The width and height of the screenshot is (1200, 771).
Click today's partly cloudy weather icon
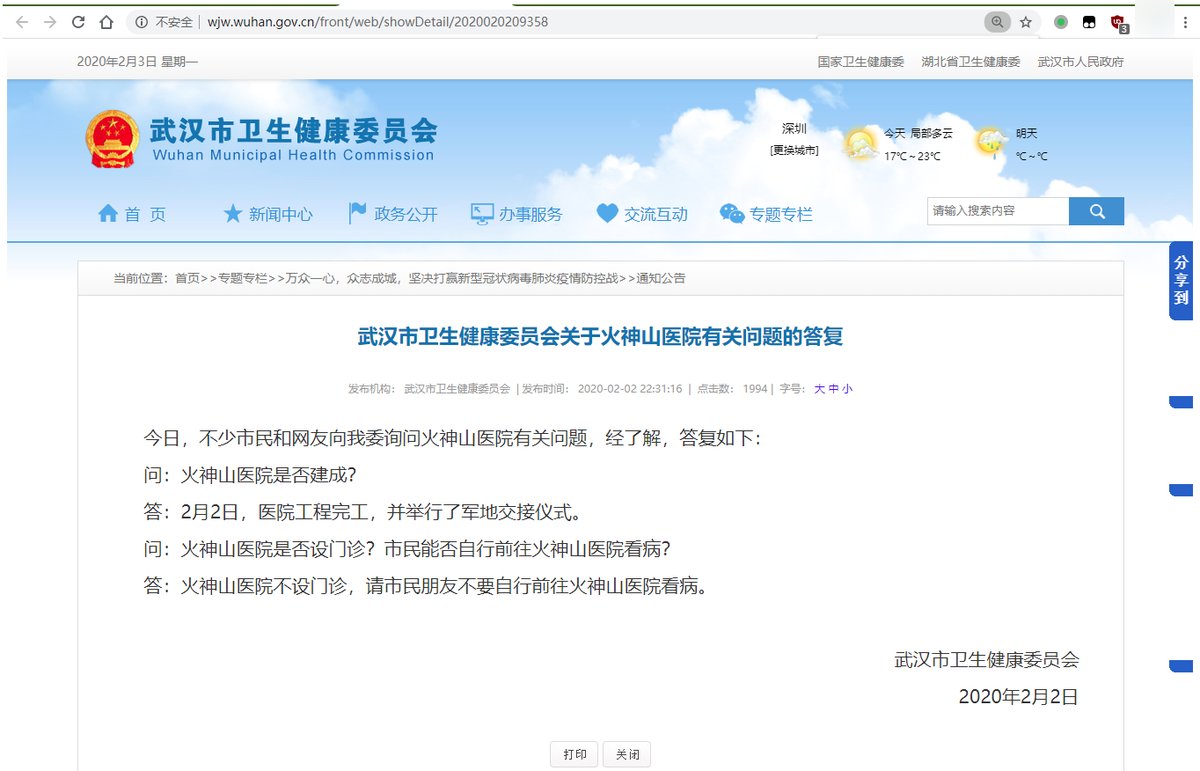pyautogui.click(x=860, y=143)
